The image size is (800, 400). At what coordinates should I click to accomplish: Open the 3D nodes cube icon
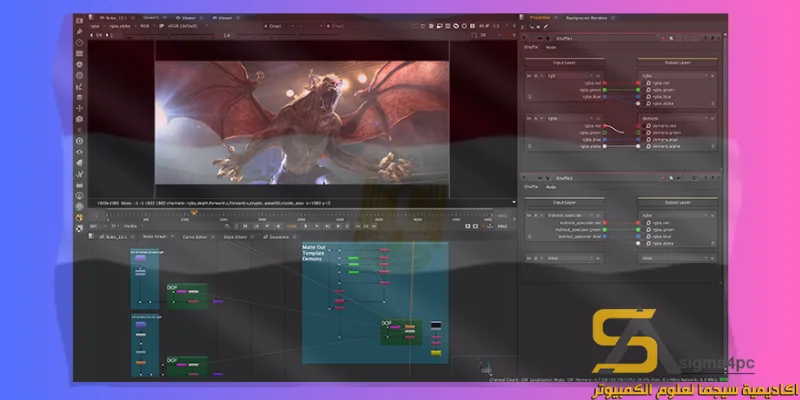[x=80, y=119]
